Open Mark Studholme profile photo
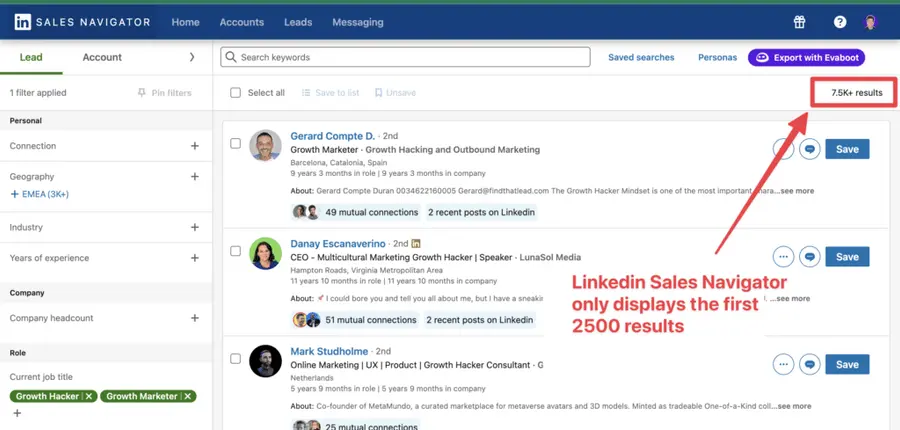This screenshot has height=430, width=900. [265, 361]
